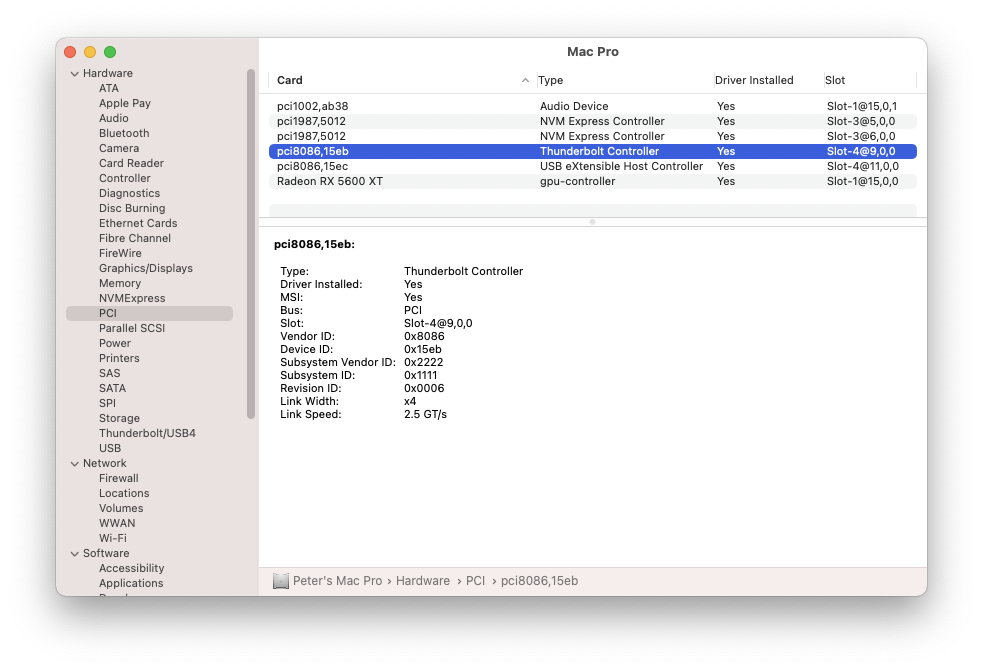983x670 pixels.
Task: Open Parallel SCSI entry
Action: (x=132, y=328)
